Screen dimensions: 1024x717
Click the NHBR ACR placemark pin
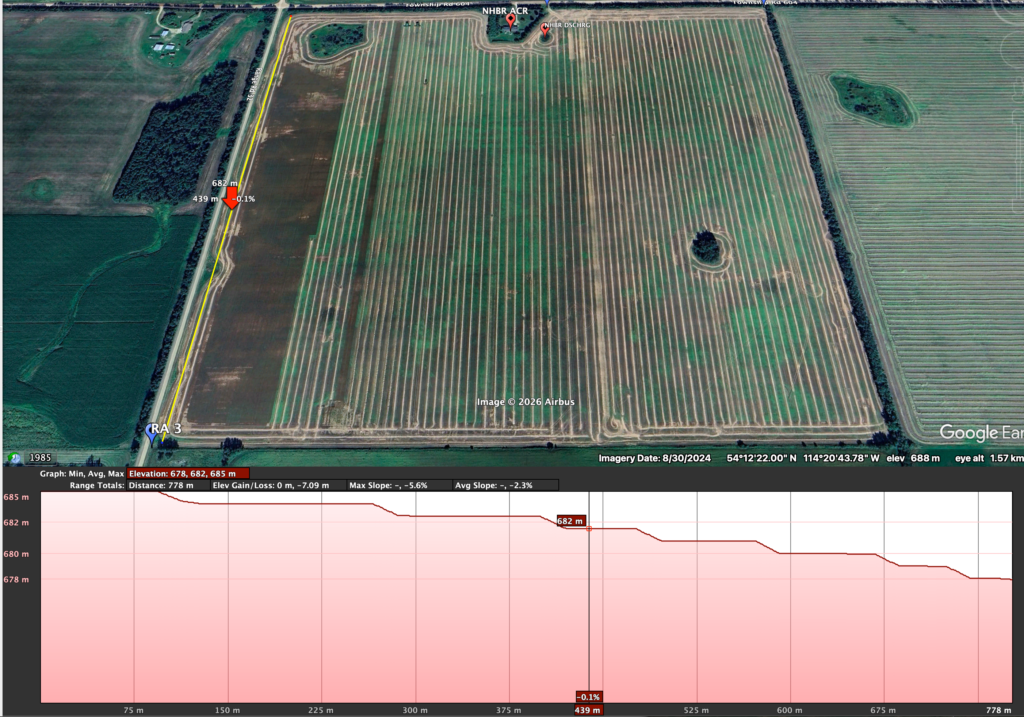tap(510, 20)
